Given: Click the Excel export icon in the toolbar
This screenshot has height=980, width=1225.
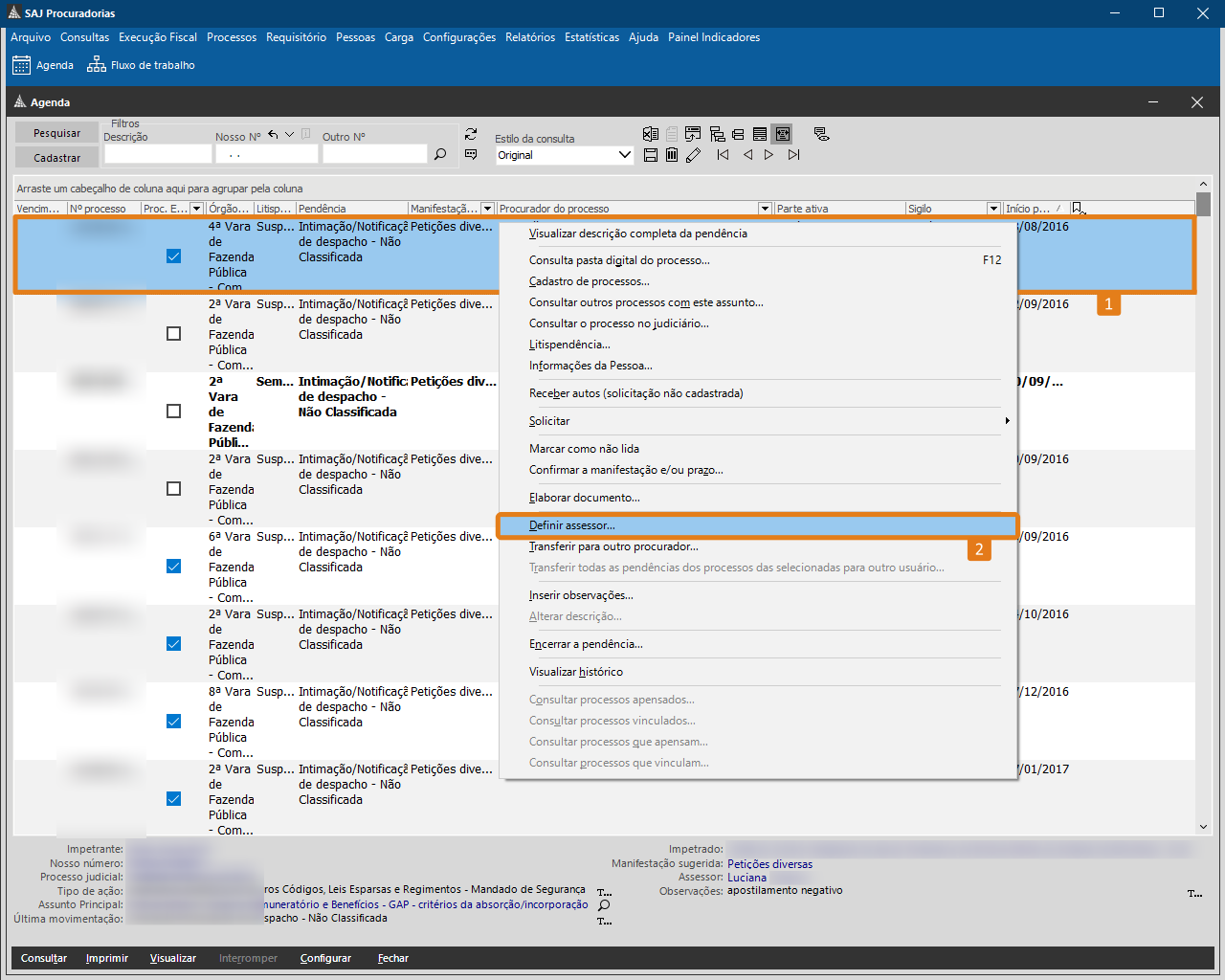Looking at the screenshot, I should pyautogui.click(x=651, y=134).
